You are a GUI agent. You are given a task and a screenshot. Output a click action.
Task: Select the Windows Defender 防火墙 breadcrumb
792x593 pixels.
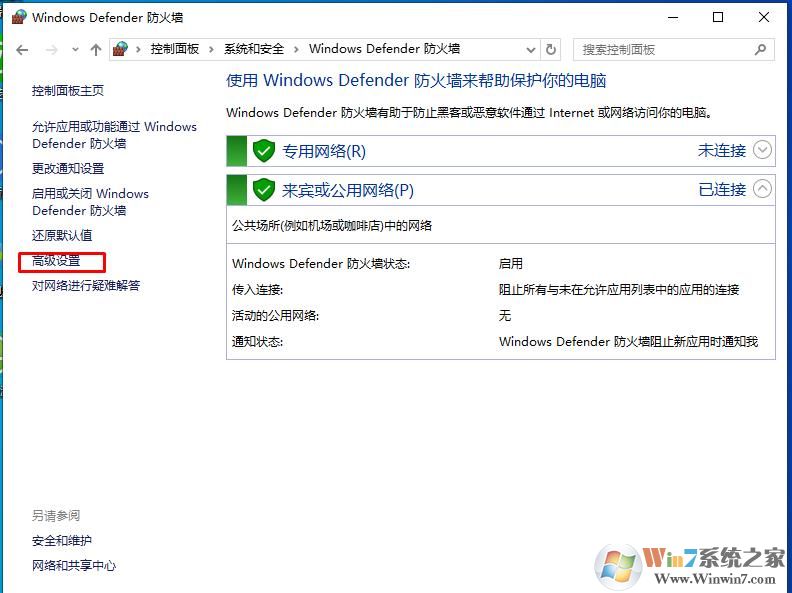pyautogui.click(x=384, y=49)
